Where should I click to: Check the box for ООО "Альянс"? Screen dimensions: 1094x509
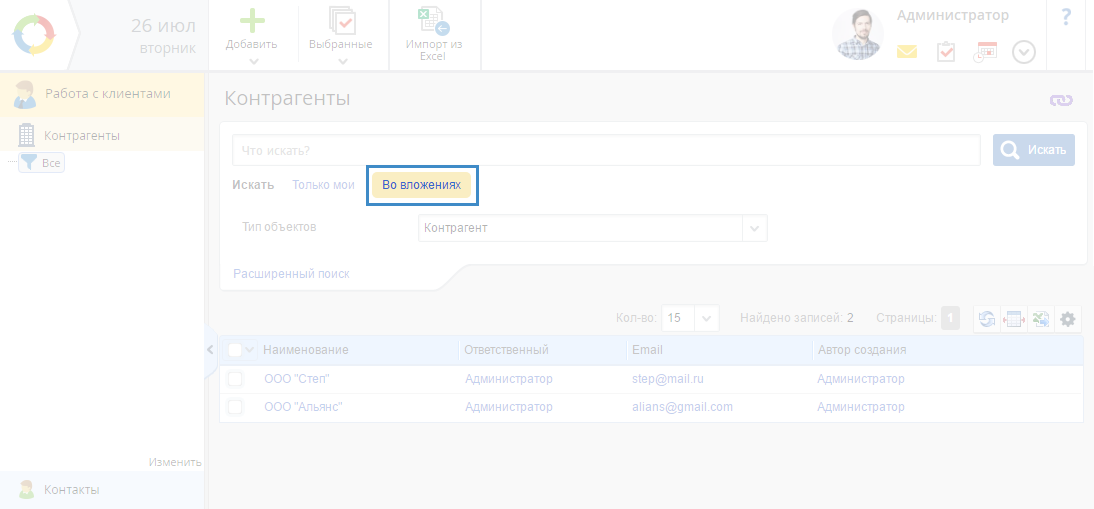[235, 407]
